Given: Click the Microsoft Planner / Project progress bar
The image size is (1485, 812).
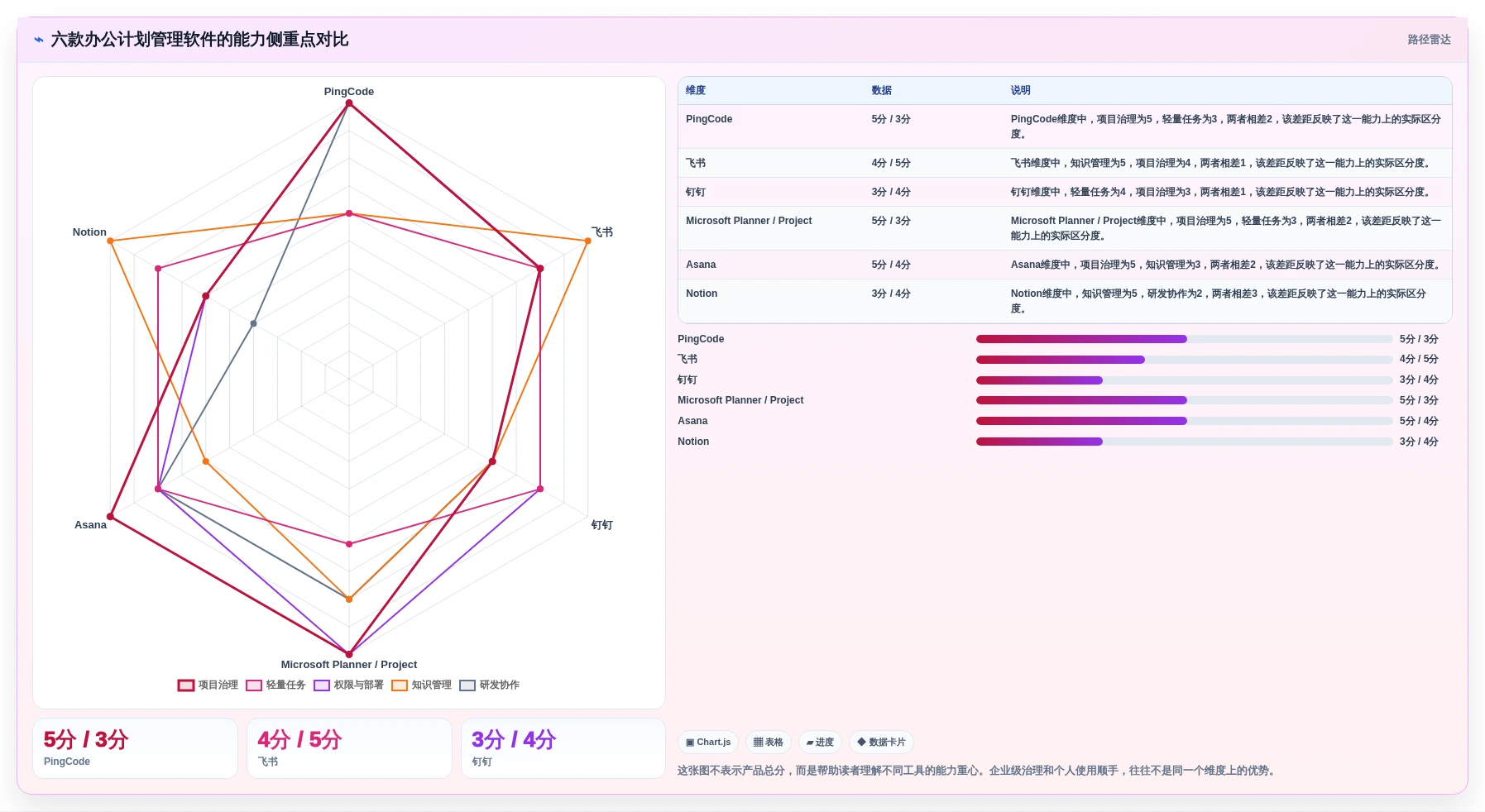Looking at the screenshot, I should (1184, 400).
